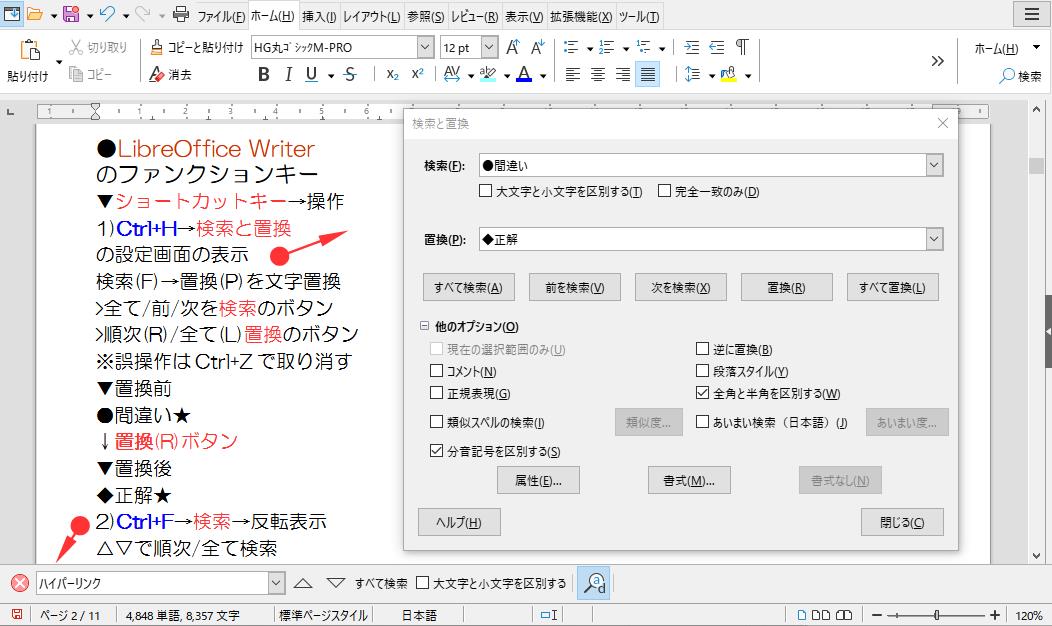Click the すべて検索 button in the dialog
Viewport: 1052px width, 626px height.
tap(468, 287)
